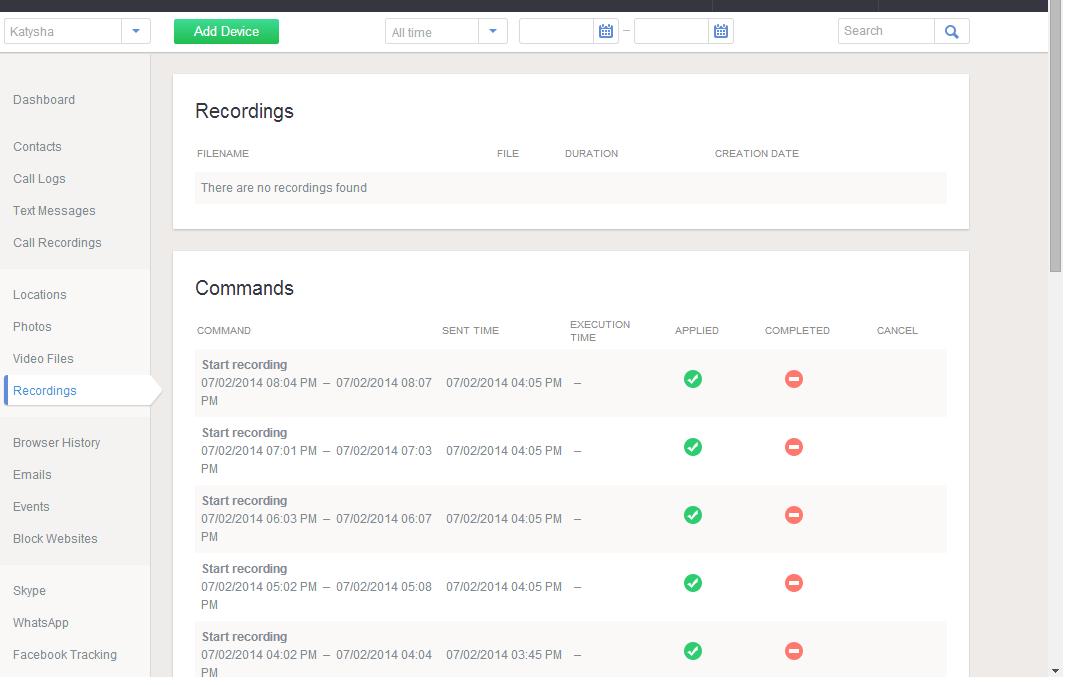The image size is (1066, 685).
Task: Navigate to Dashboard in sidebar
Action: (44, 100)
